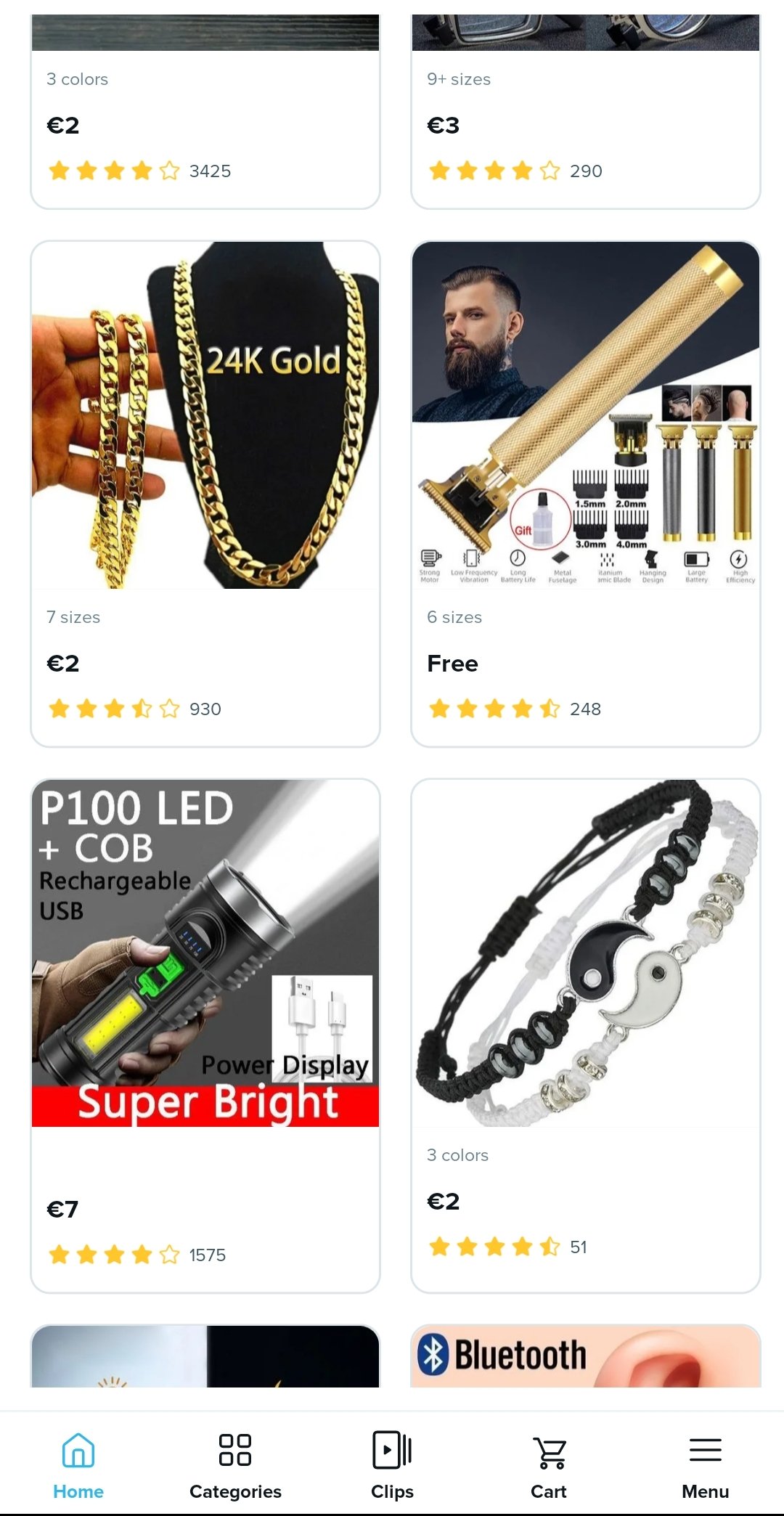Tap star rating with 248 reviews
This screenshot has height=1516, width=784.
click(x=494, y=709)
